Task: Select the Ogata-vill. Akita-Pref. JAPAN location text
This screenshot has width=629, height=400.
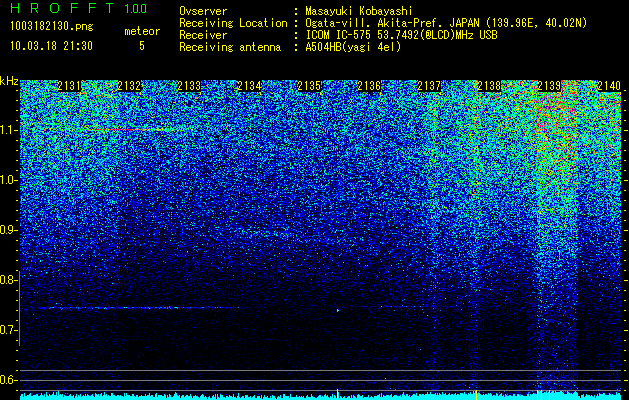Action: 446,23
